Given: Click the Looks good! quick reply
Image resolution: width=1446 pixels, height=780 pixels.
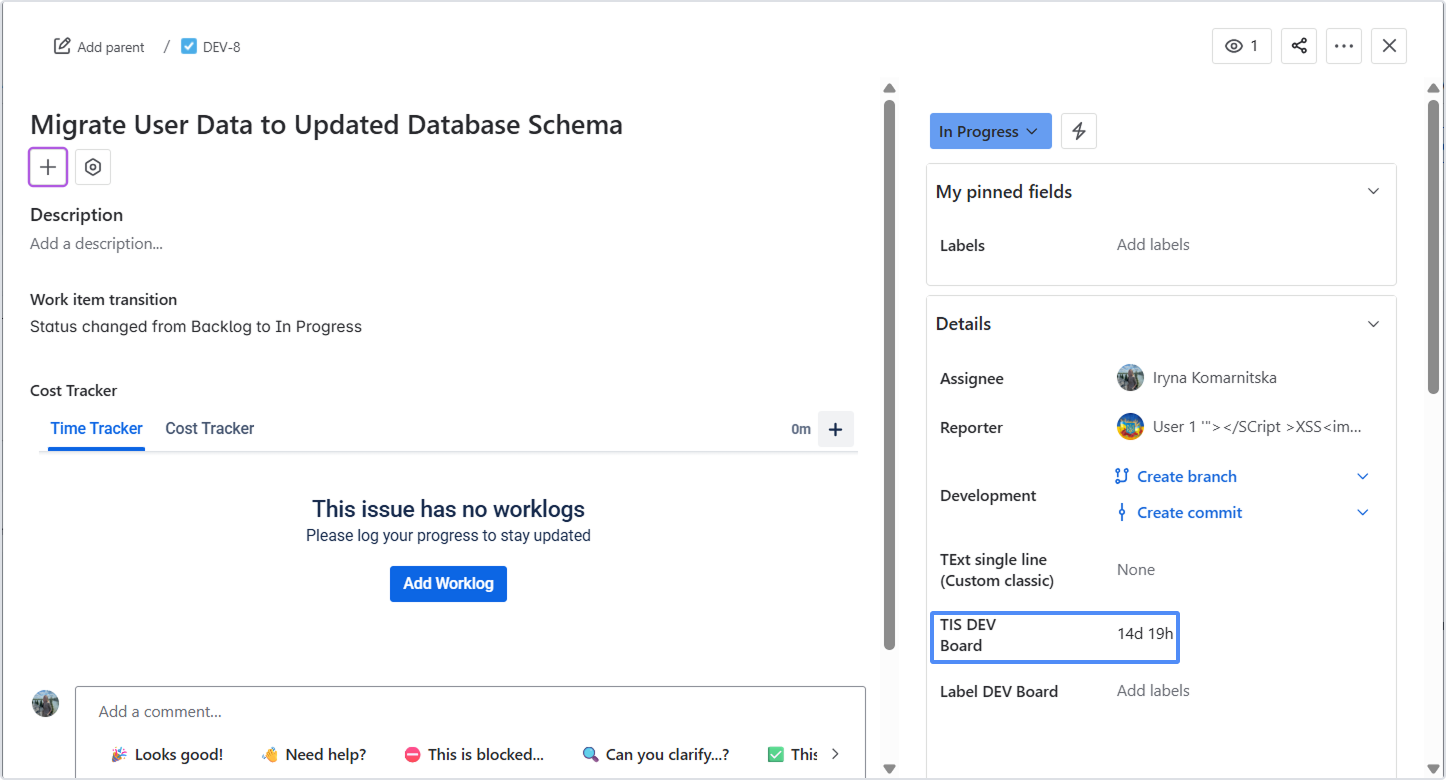Looking at the screenshot, I should 168,754.
